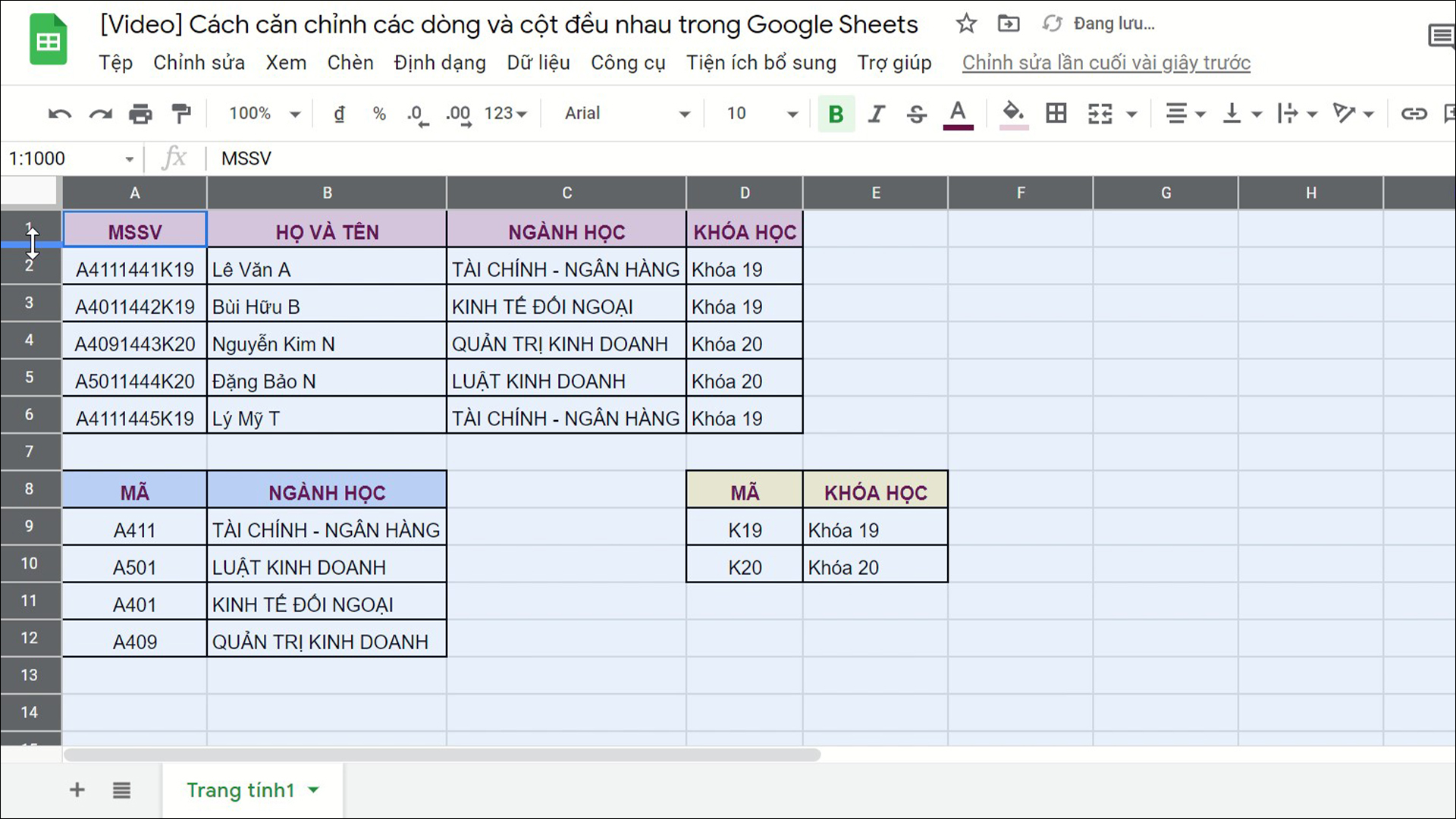The height and width of the screenshot is (819, 1456).
Task: Click the document title text
Action: coord(509,24)
